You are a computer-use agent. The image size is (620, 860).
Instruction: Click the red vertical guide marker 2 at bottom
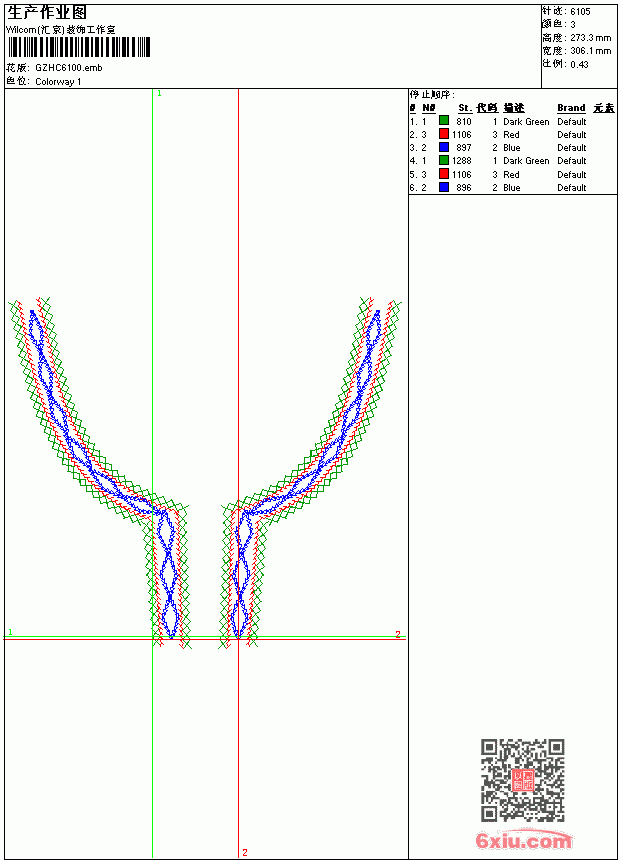[x=245, y=852]
